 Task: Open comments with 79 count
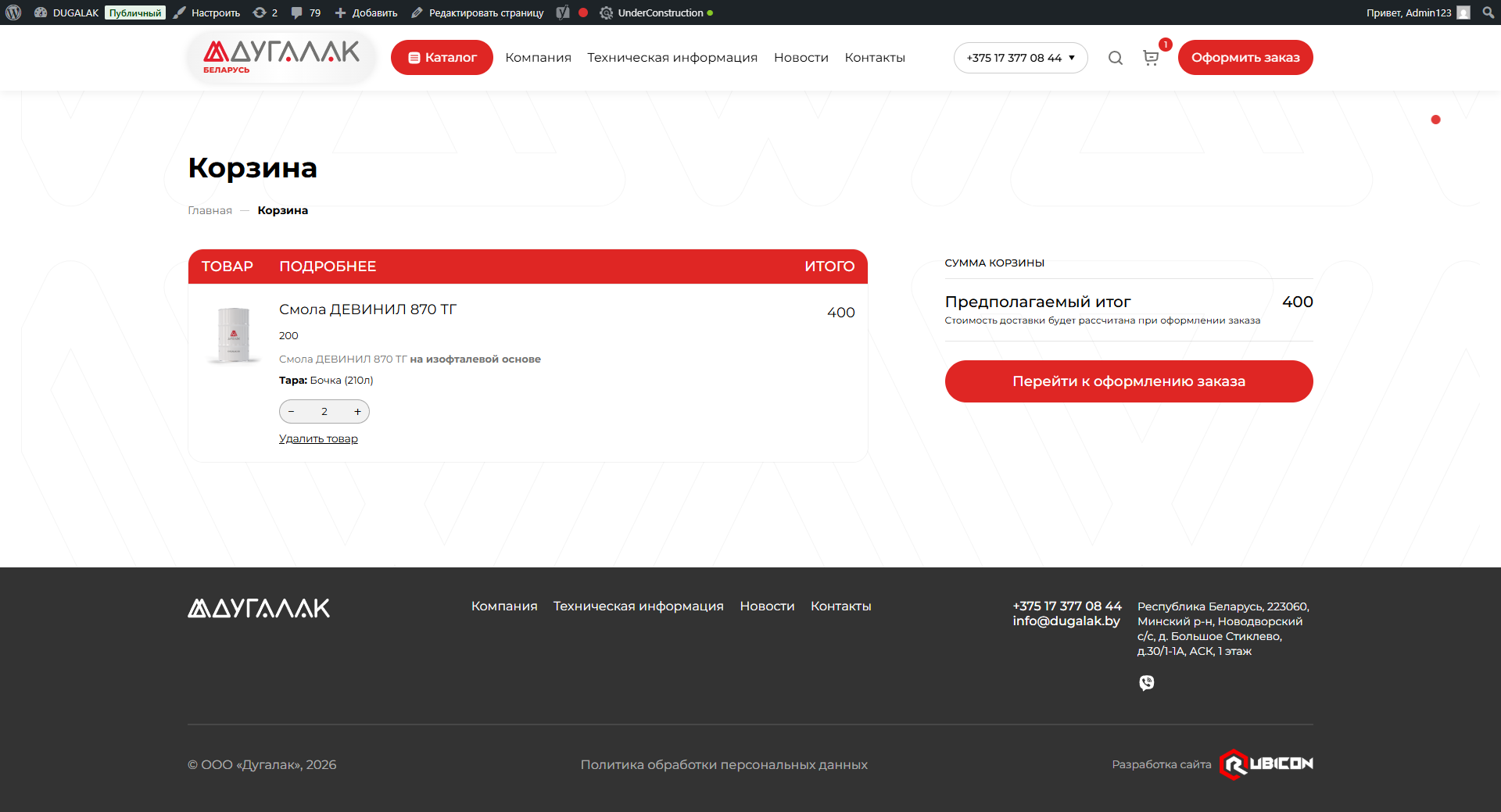[306, 13]
